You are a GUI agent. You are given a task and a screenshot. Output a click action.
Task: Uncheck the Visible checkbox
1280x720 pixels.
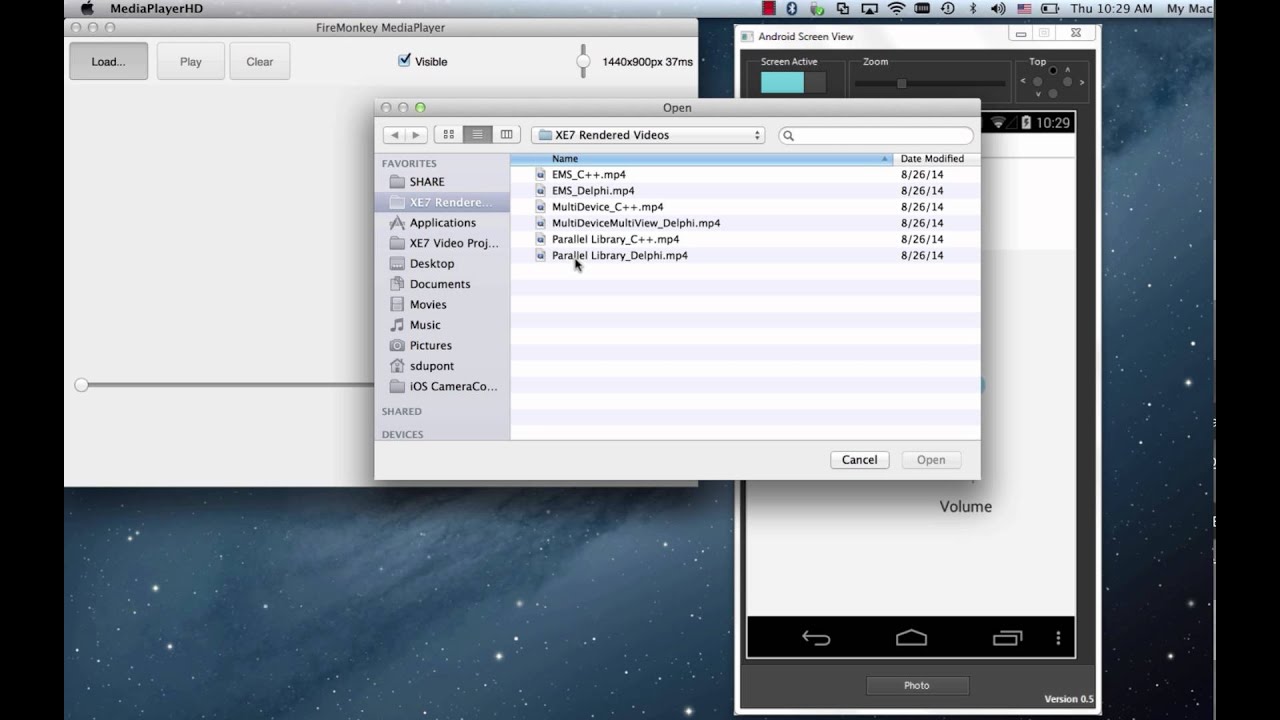pyautogui.click(x=404, y=60)
